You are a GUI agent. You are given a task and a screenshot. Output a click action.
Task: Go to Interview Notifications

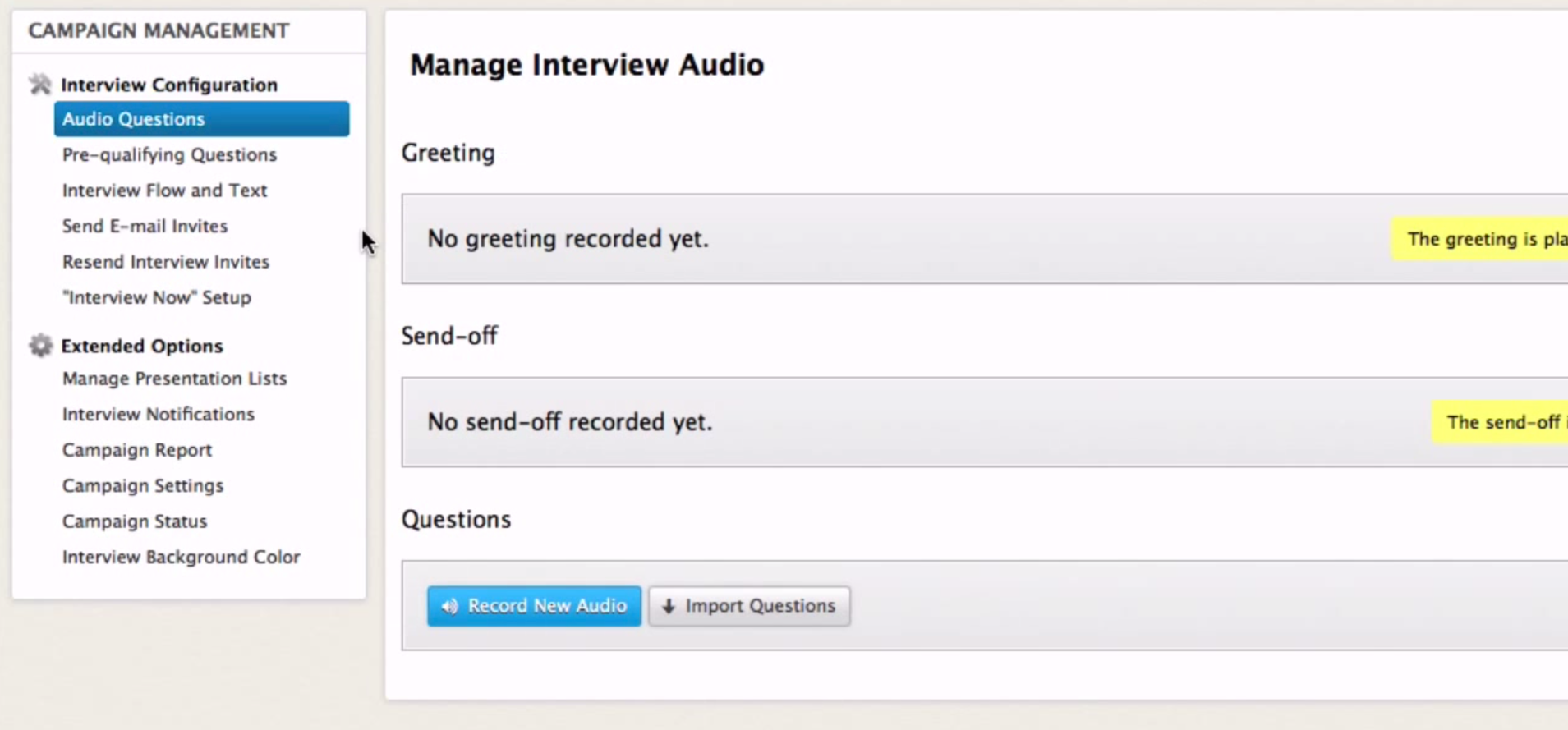click(159, 415)
